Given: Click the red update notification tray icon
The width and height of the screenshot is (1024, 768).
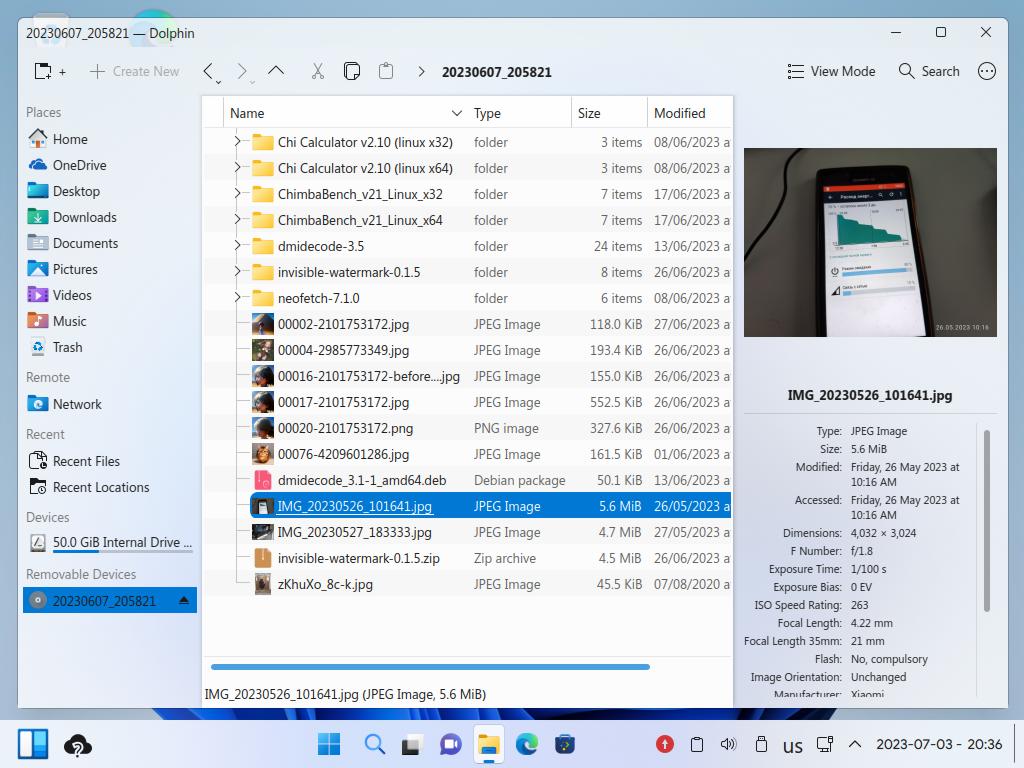Looking at the screenshot, I should [x=665, y=744].
